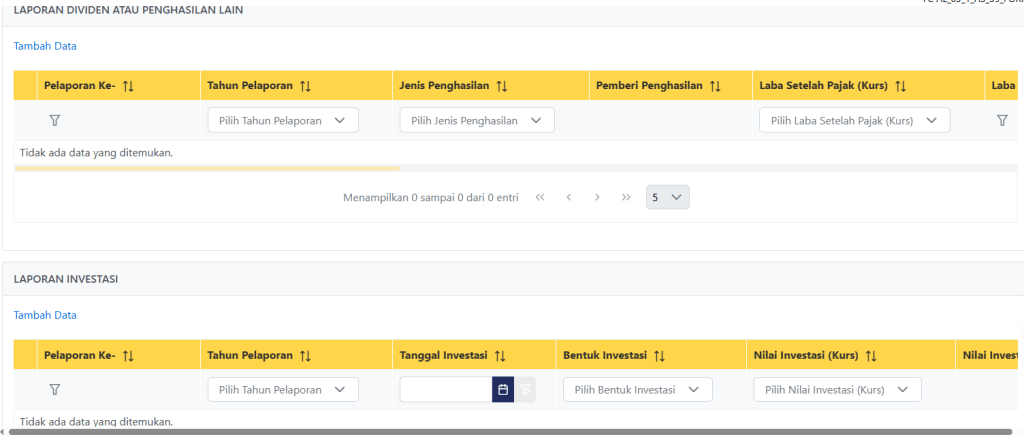1024x437 pixels.
Task: Click Tambah Data under Laporan Investasi
Action: click(x=45, y=315)
